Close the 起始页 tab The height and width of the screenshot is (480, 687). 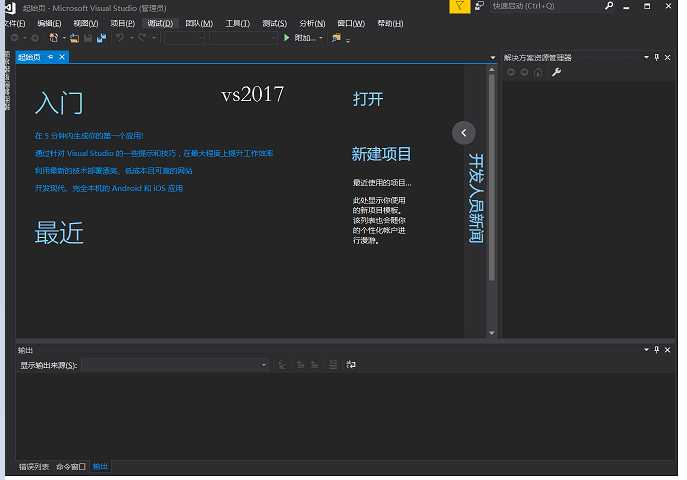point(62,57)
